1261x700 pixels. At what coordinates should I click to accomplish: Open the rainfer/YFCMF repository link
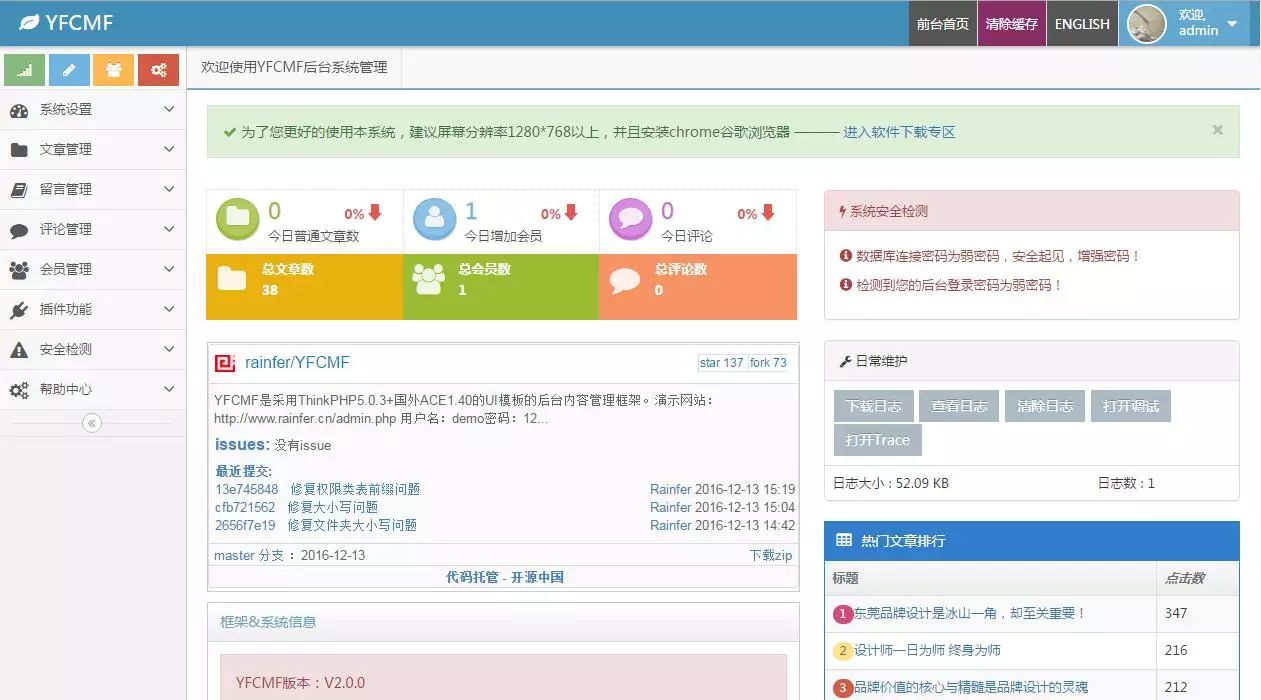coord(297,363)
